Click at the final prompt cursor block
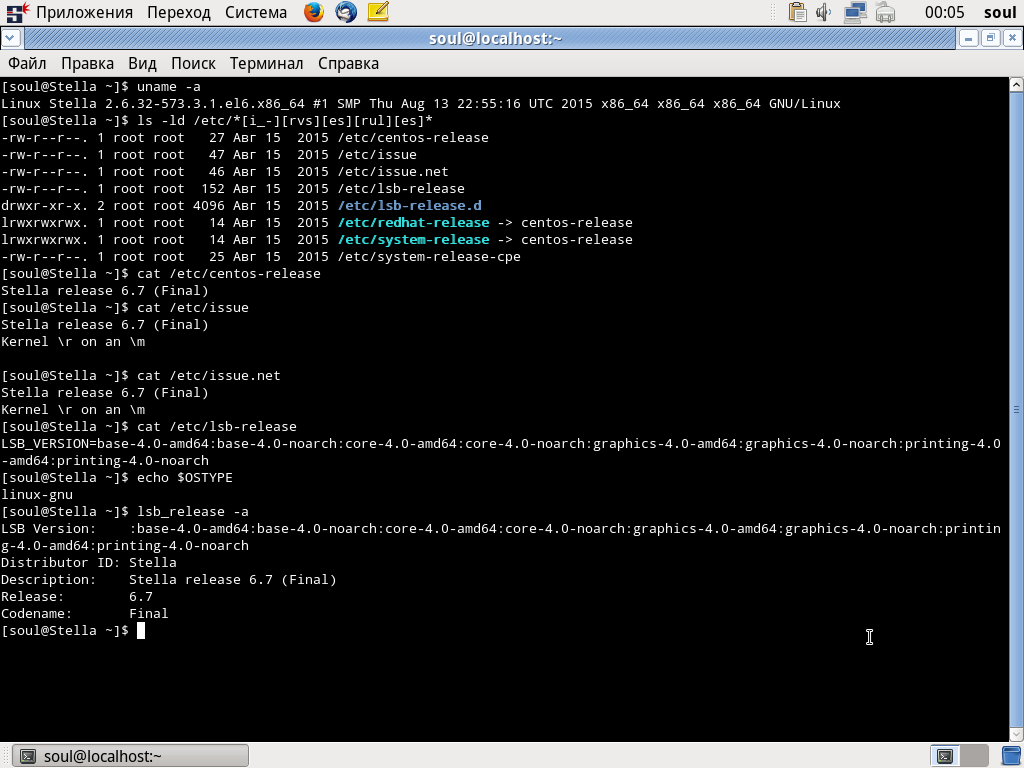 point(140,630)
